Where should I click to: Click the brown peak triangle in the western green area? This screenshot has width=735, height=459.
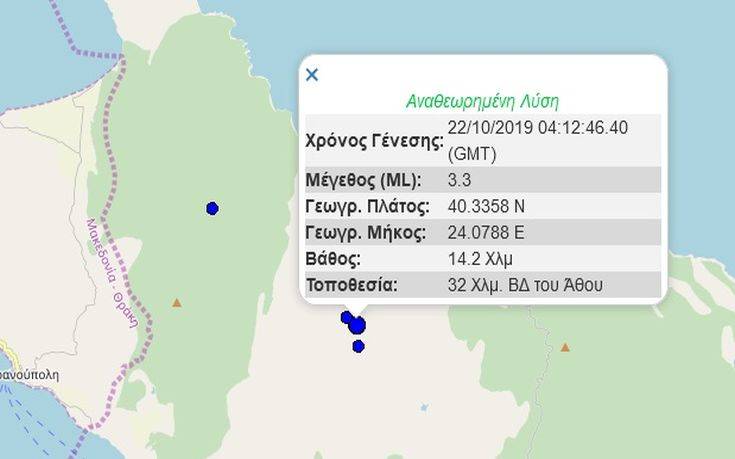(x=177, y=303)
